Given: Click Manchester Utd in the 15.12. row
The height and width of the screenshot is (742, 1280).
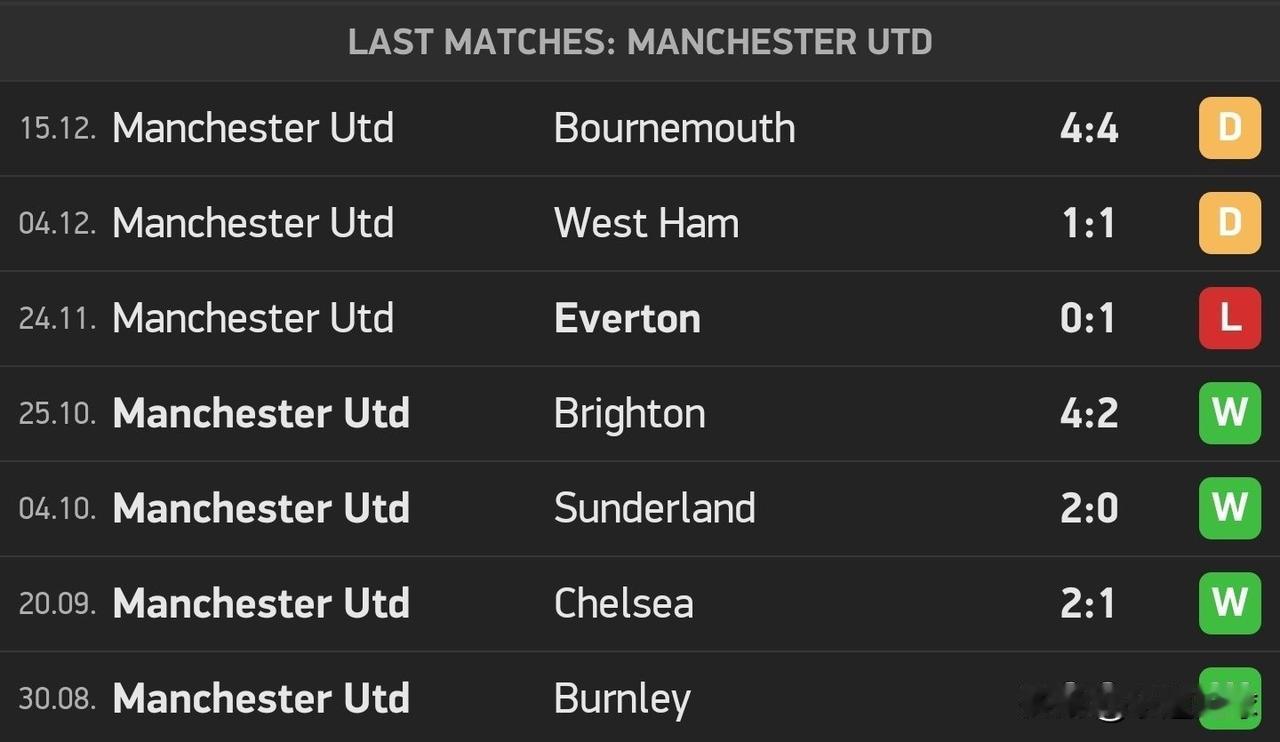Looking at the screenshot, I should coord(253,128).
